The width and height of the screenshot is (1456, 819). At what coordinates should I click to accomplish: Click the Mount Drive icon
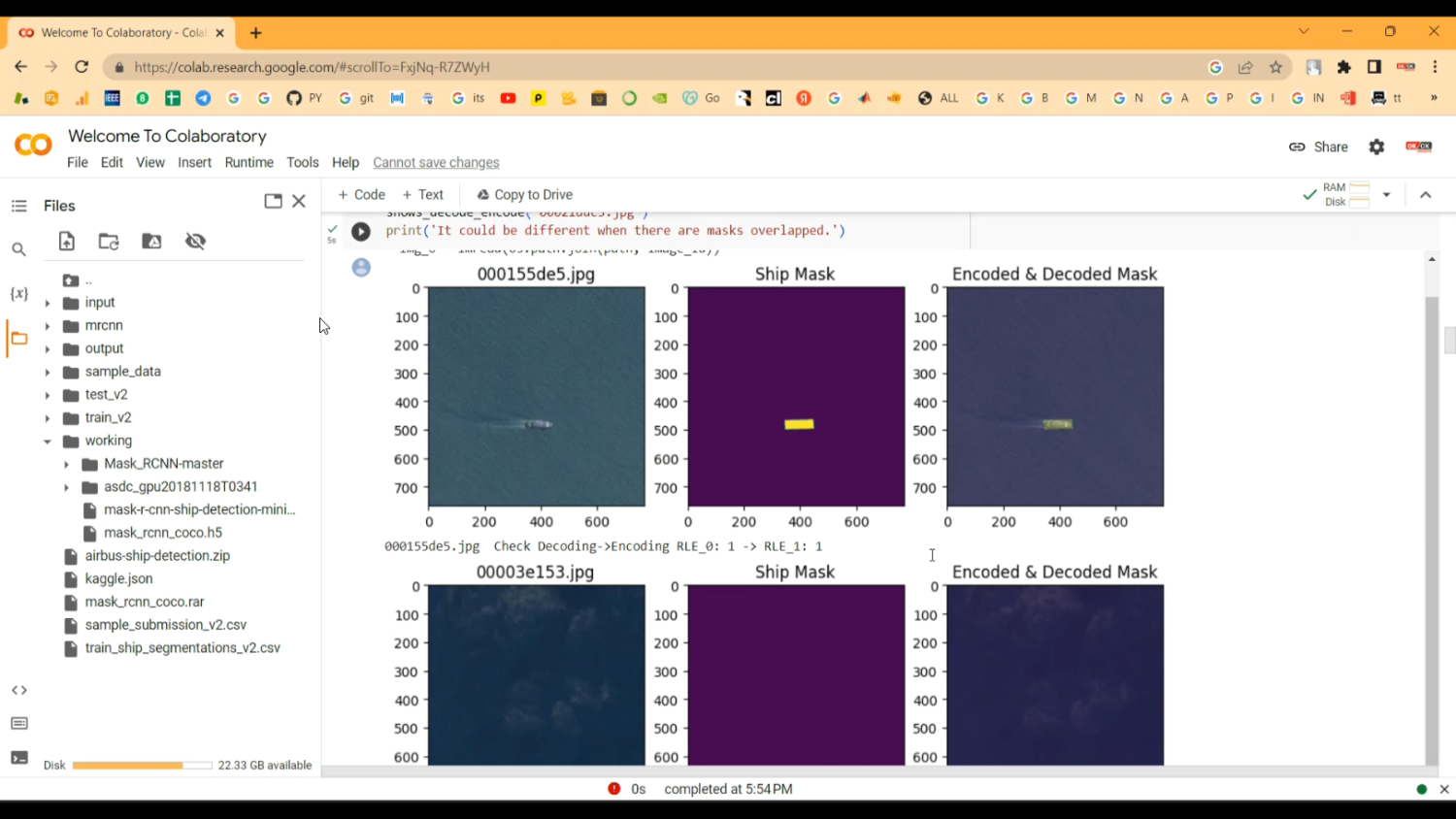click(x=151, y=242)
